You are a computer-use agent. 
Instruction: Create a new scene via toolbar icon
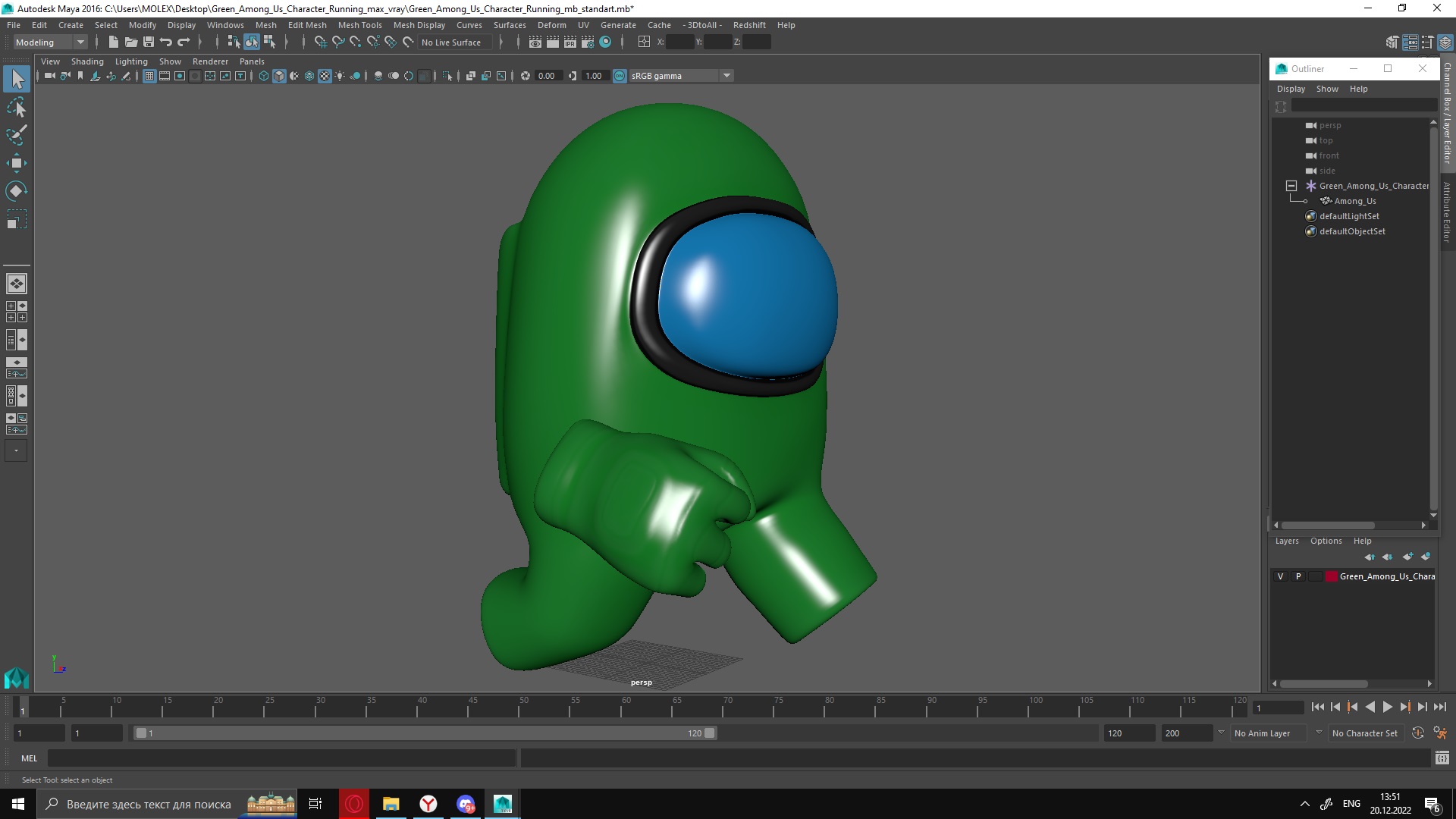click(114, 42)
